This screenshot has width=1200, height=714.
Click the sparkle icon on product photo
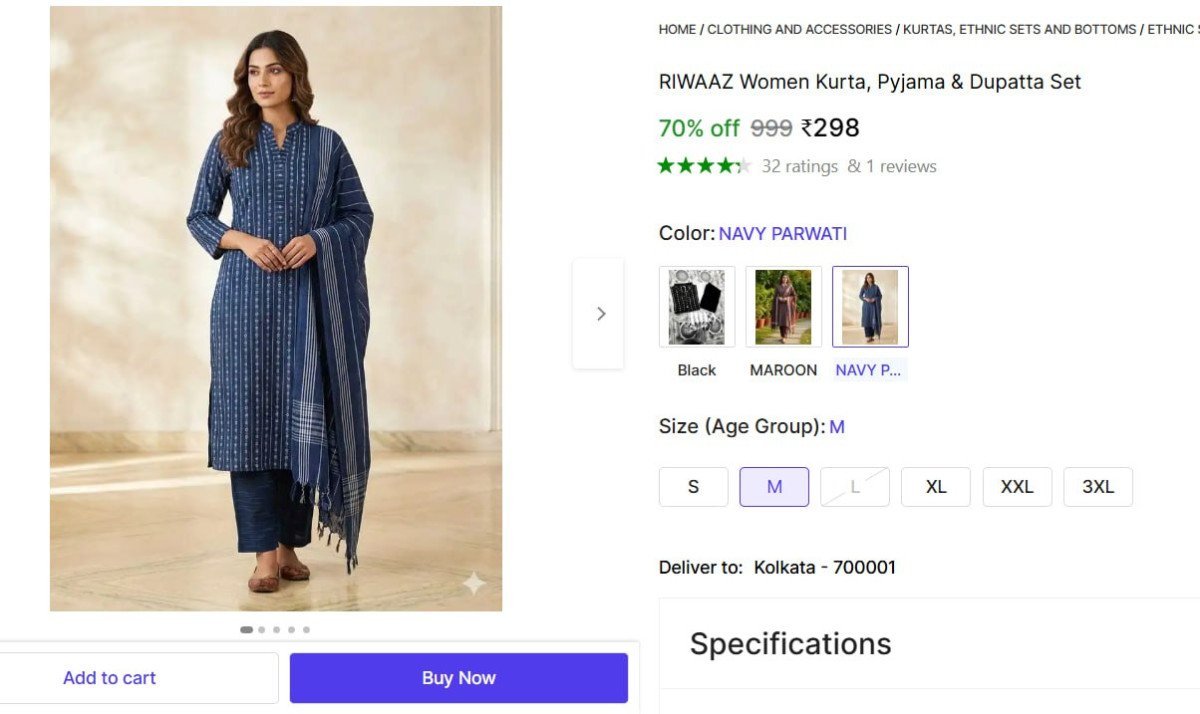pos(473,583)
